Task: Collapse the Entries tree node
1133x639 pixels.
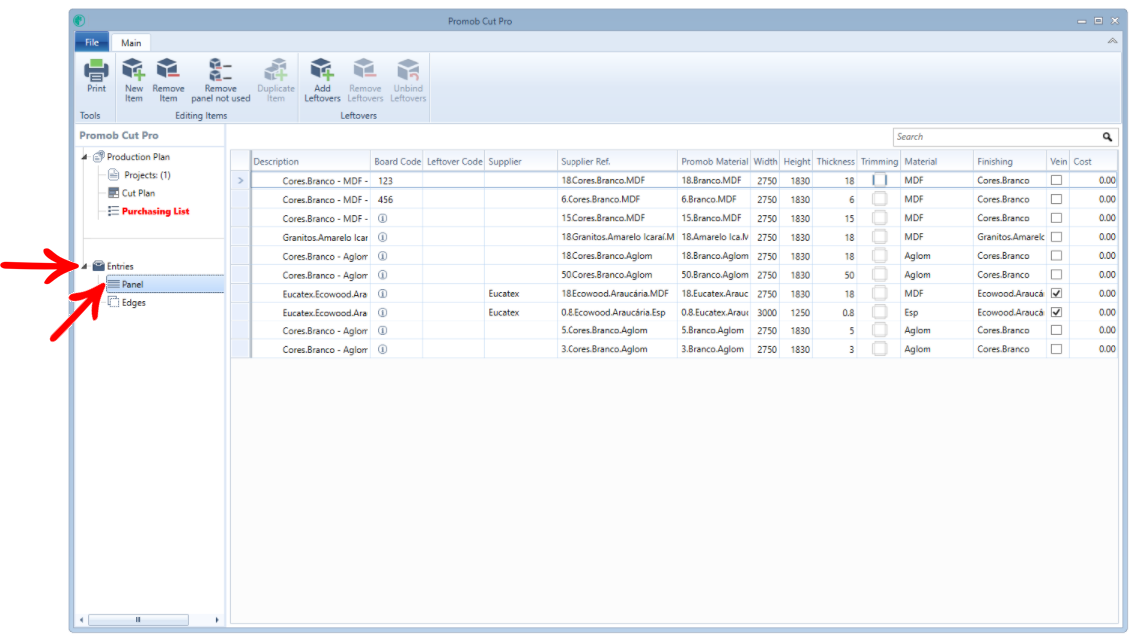Action: point(85,266)
